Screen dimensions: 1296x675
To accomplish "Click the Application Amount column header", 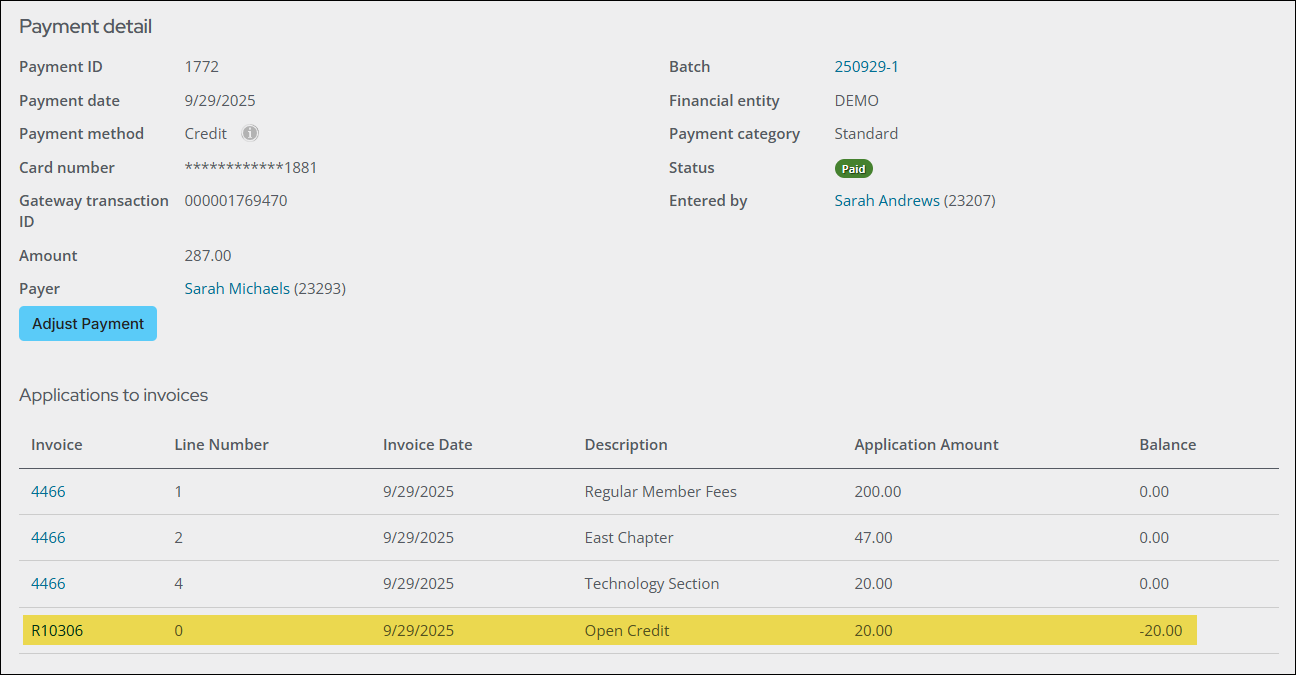I will click(926, 445).
